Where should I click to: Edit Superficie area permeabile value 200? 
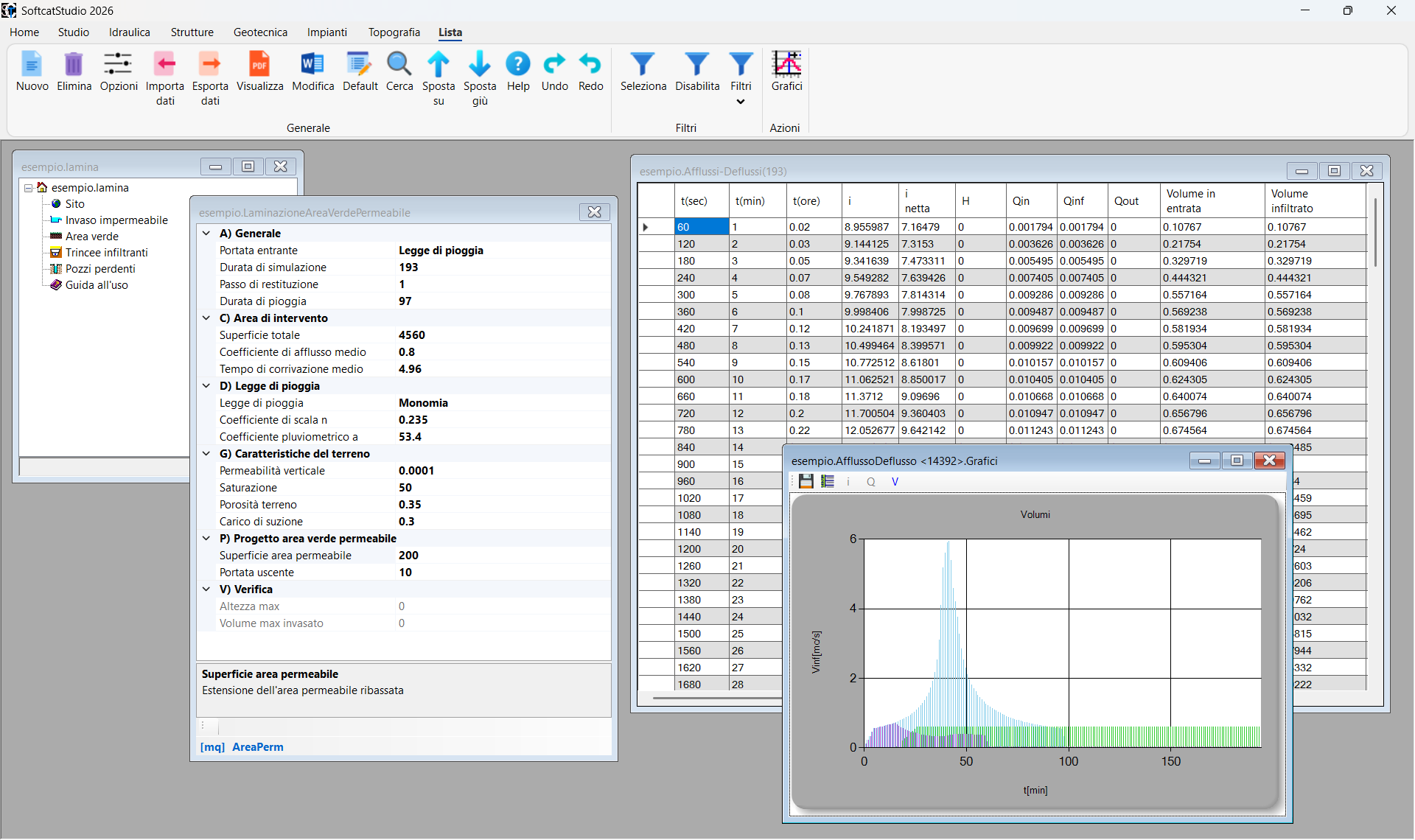pos(503,555)
